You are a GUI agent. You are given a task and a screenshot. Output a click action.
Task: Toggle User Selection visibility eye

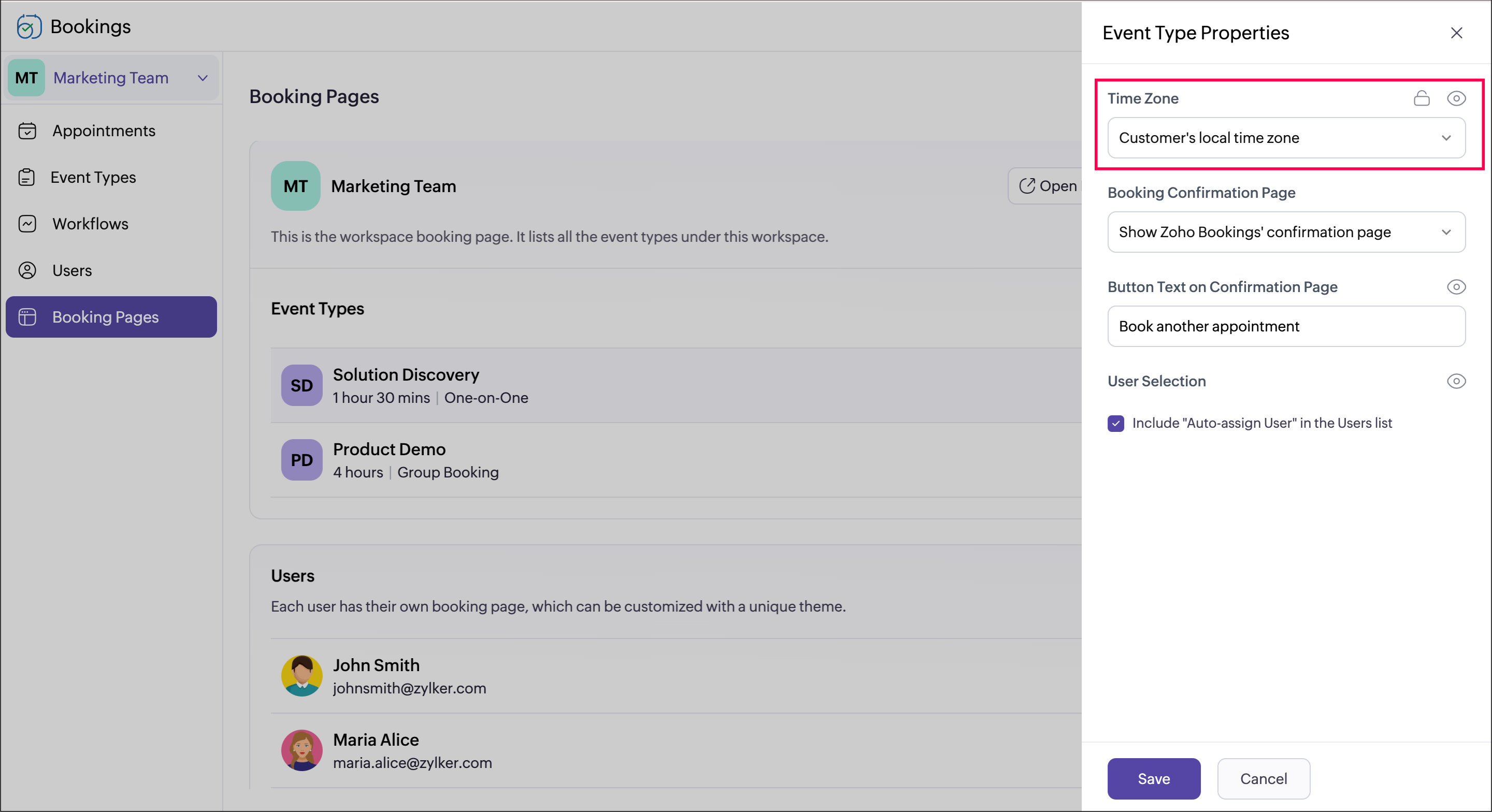tap(1456, 381)
